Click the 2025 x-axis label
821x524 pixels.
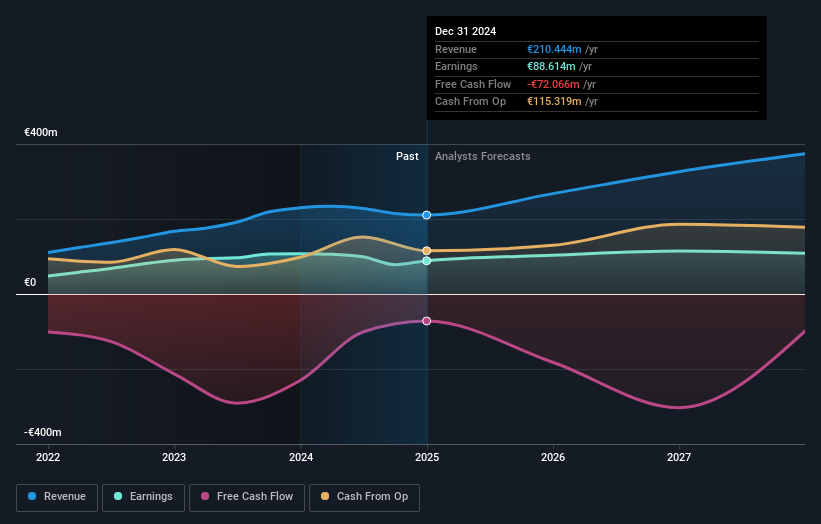tap(427, 458)
